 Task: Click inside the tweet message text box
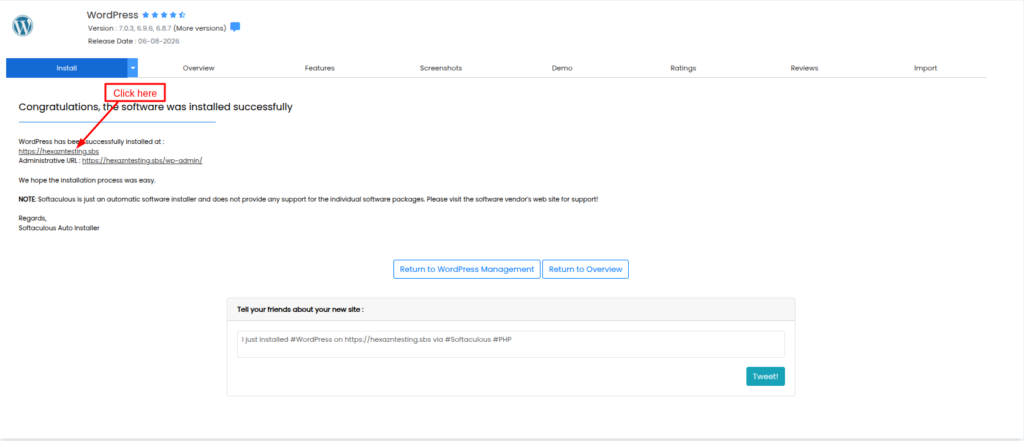point(511,344)
